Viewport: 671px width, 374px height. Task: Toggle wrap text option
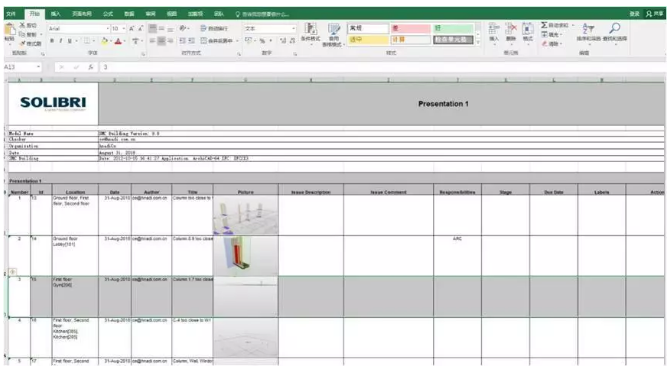pos(214,29)
